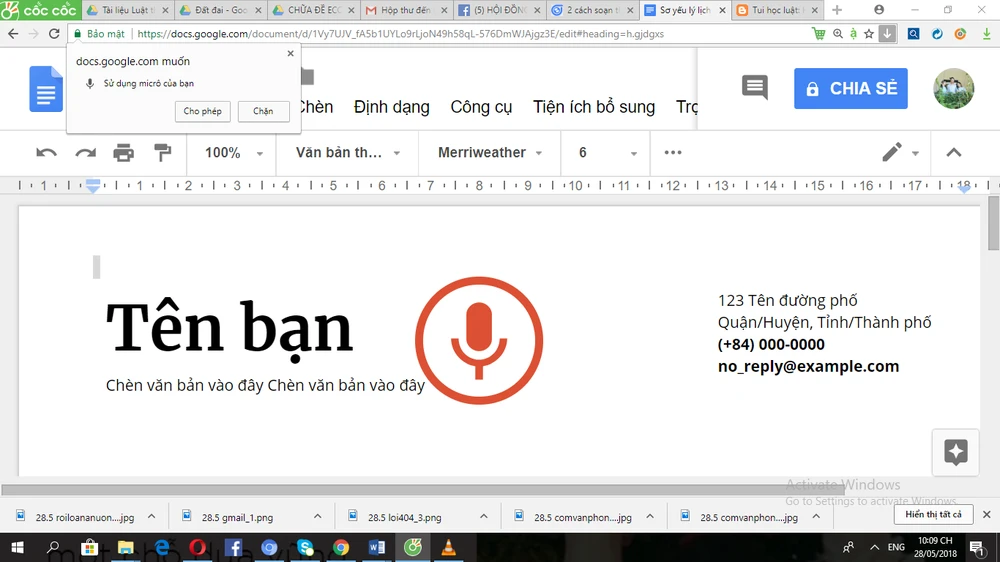Open the 100% zoom dropdown
1000x562 pixels.
[233, 153]
